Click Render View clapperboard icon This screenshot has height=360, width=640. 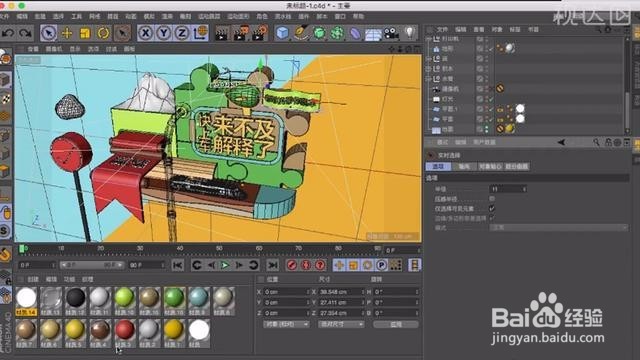222,33
